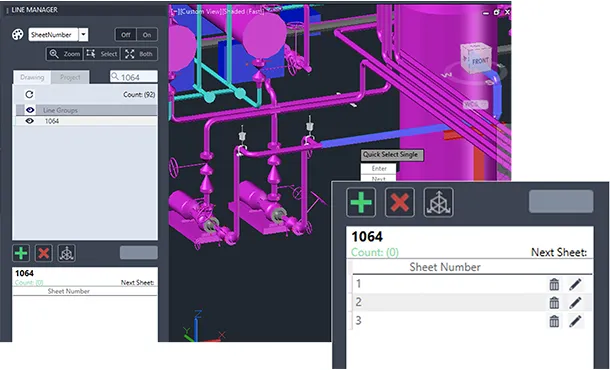Turn color override Off
Image resolution: width=610 pixels, height=370 pixels.
(126, 35)
